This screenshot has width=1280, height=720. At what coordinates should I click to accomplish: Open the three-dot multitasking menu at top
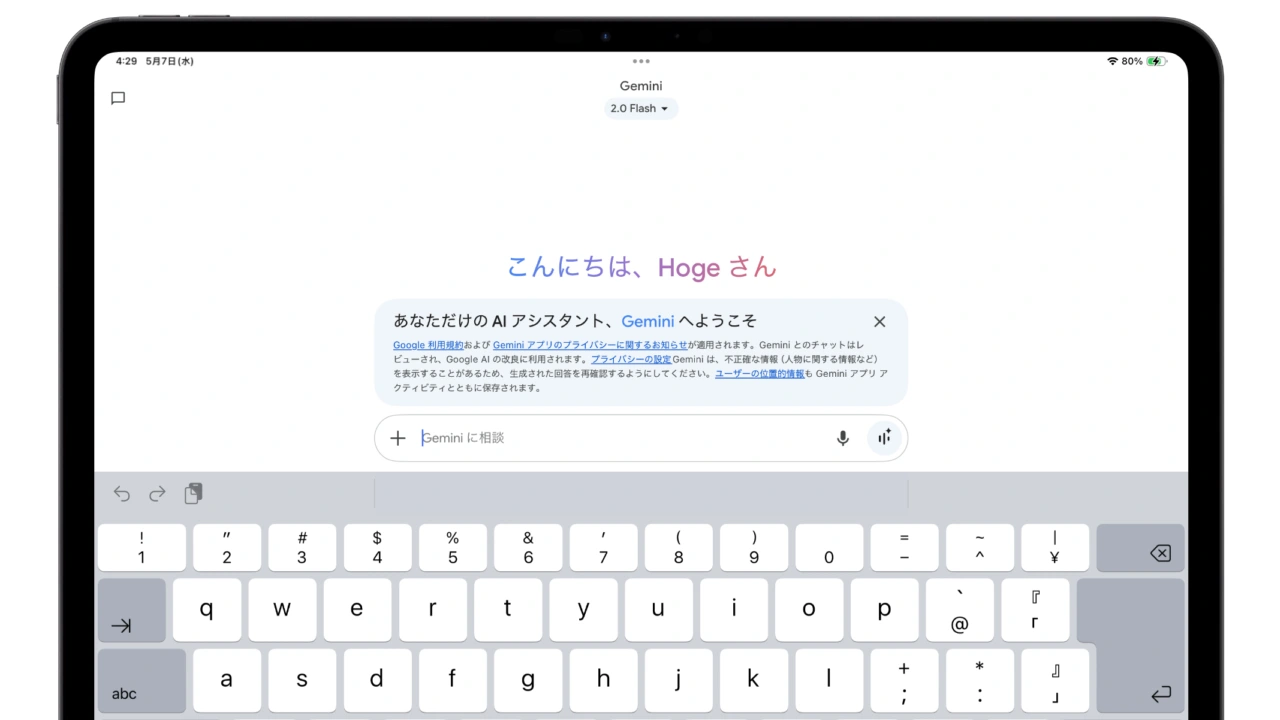[x=641, y=61]
